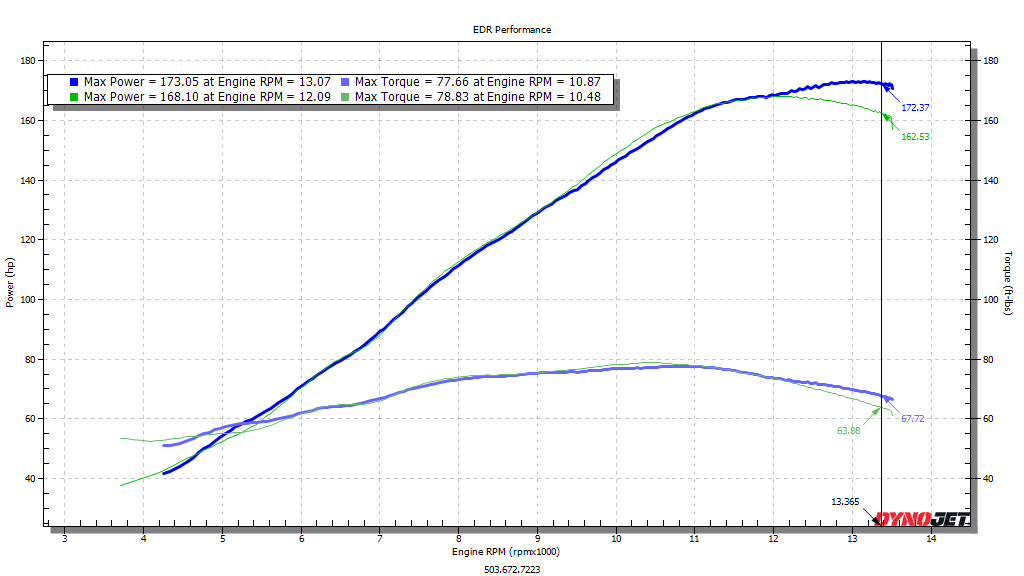Click the green 63.88 torque data label
Image resolution: width=1024 pixels, height=576 pixels.
coord(848,430)
